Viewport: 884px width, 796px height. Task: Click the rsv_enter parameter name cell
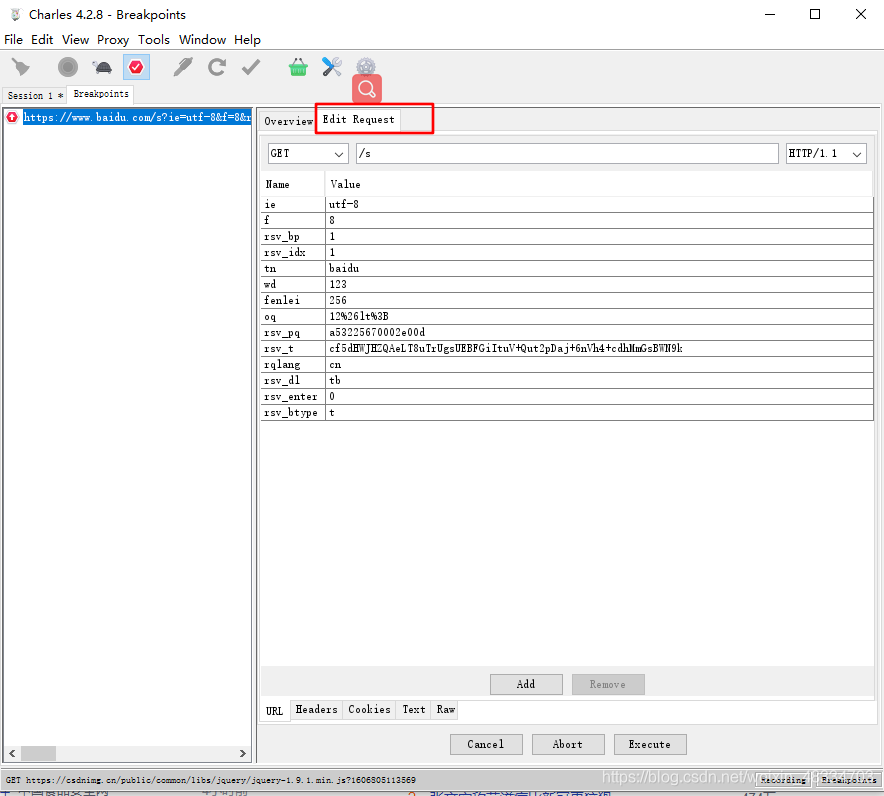click(x=293, y=397)
